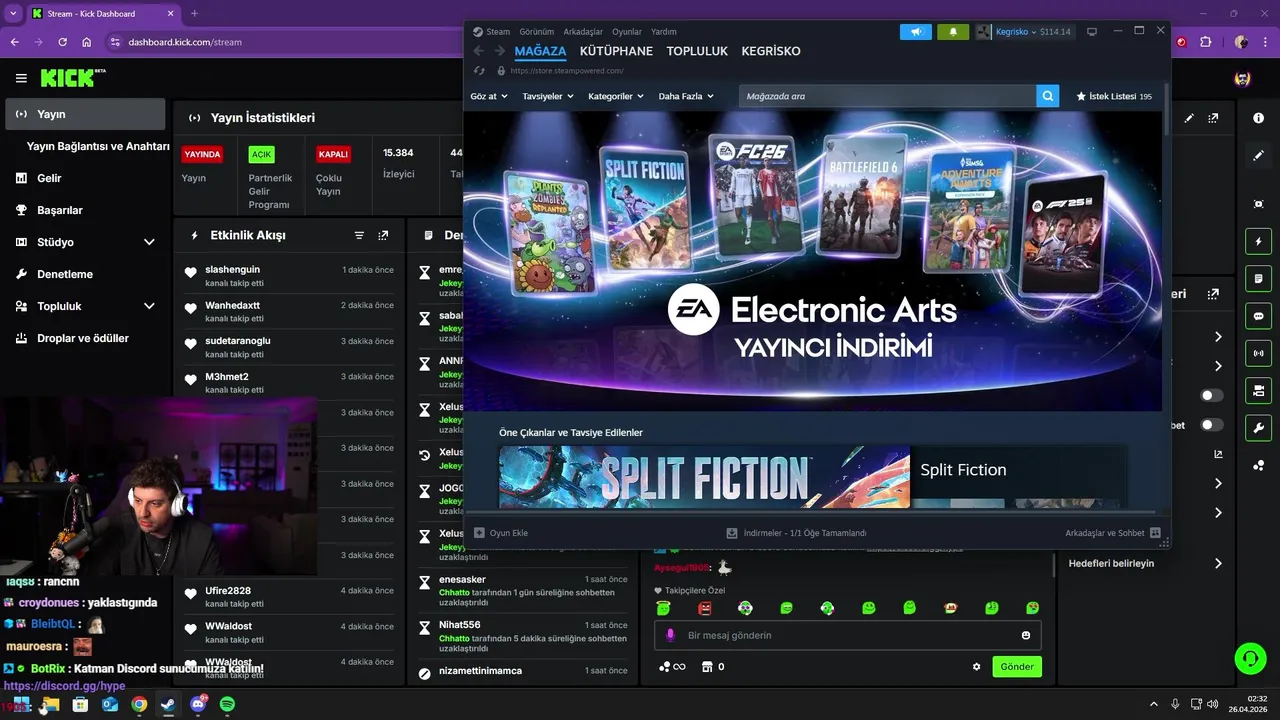Open the Kick hamburger menu
Screen dimensions: 1280x720
coord(21,78)
